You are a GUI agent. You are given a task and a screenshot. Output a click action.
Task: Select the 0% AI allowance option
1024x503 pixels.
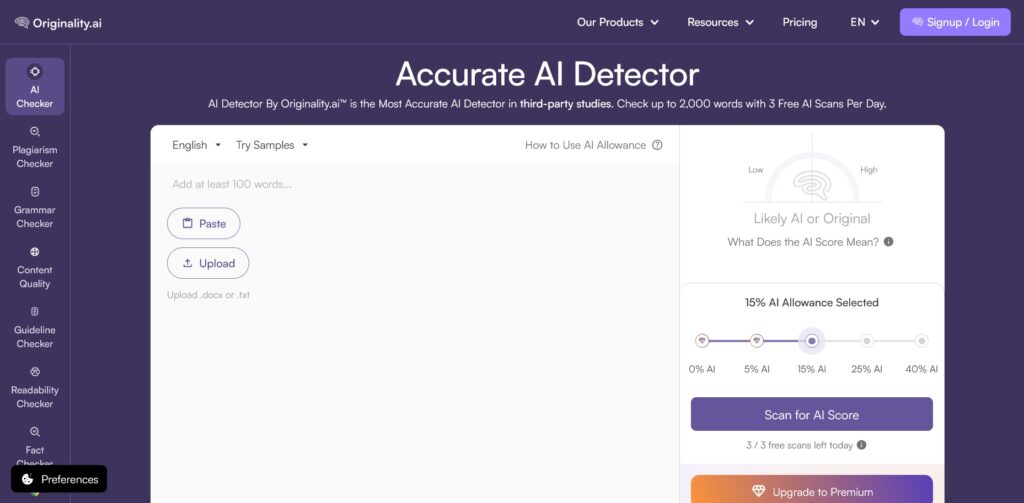point(702,341)
